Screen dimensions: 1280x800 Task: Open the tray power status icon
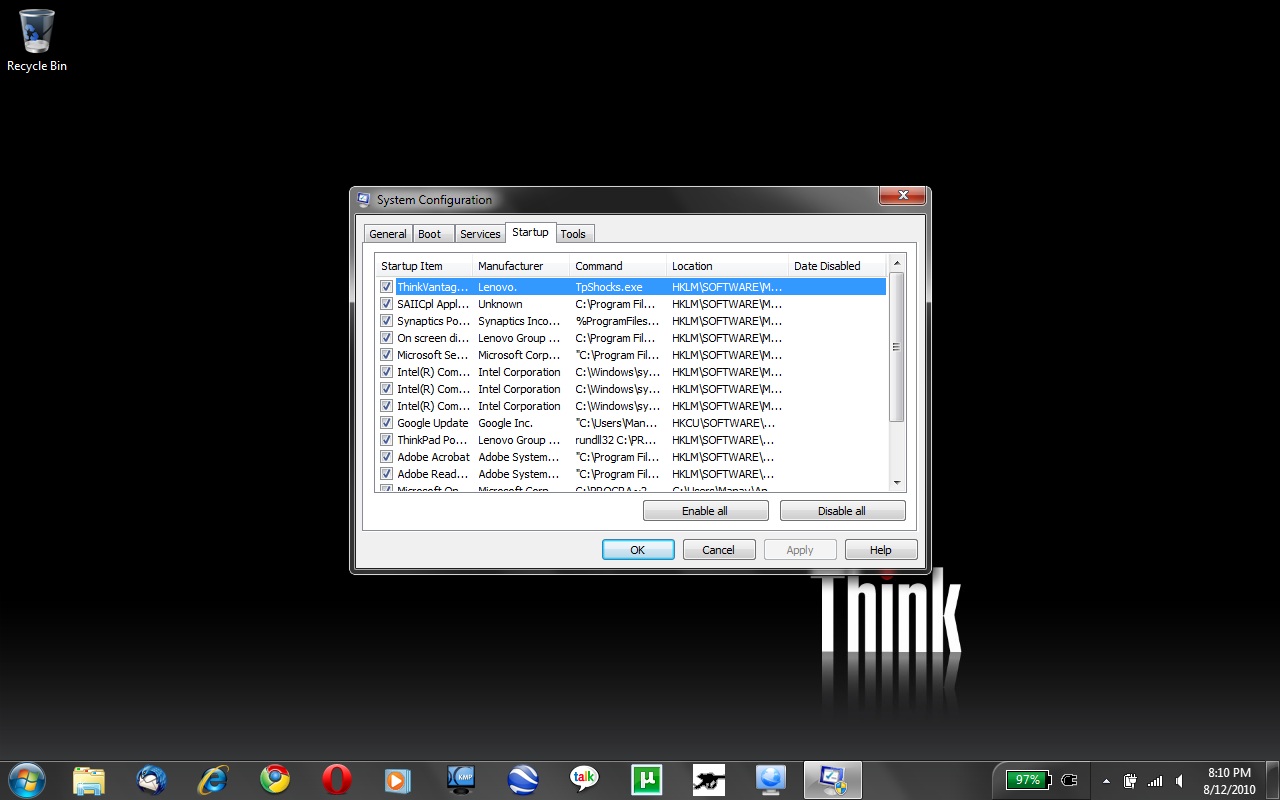[1131, 781]
